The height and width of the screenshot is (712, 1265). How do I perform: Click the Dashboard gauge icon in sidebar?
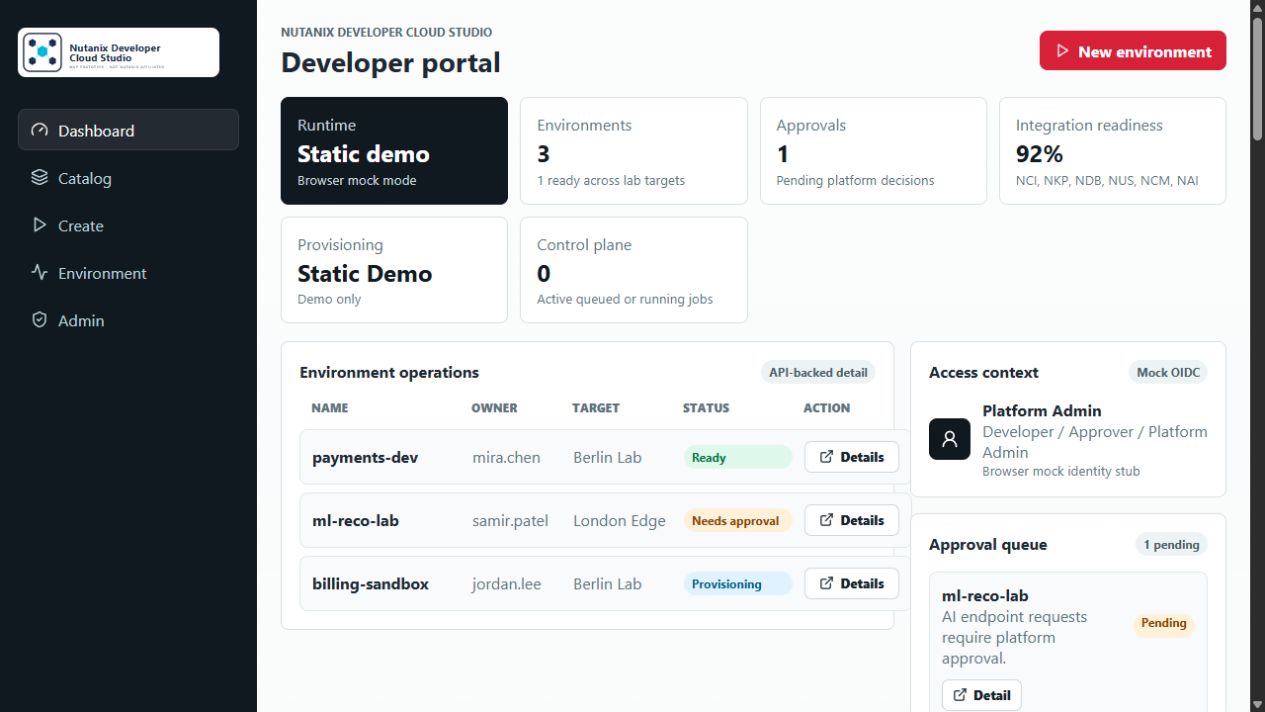pos(39,130)
